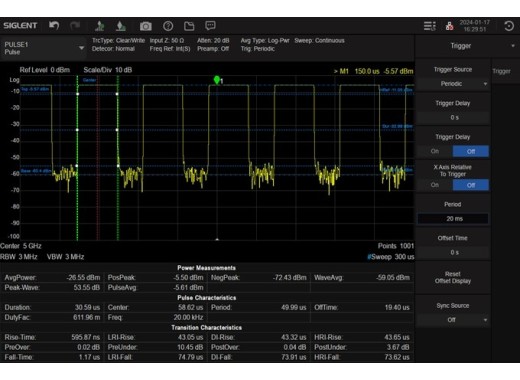
Task: Click the Power Measurements section header
Action: [x=207, y=268]
